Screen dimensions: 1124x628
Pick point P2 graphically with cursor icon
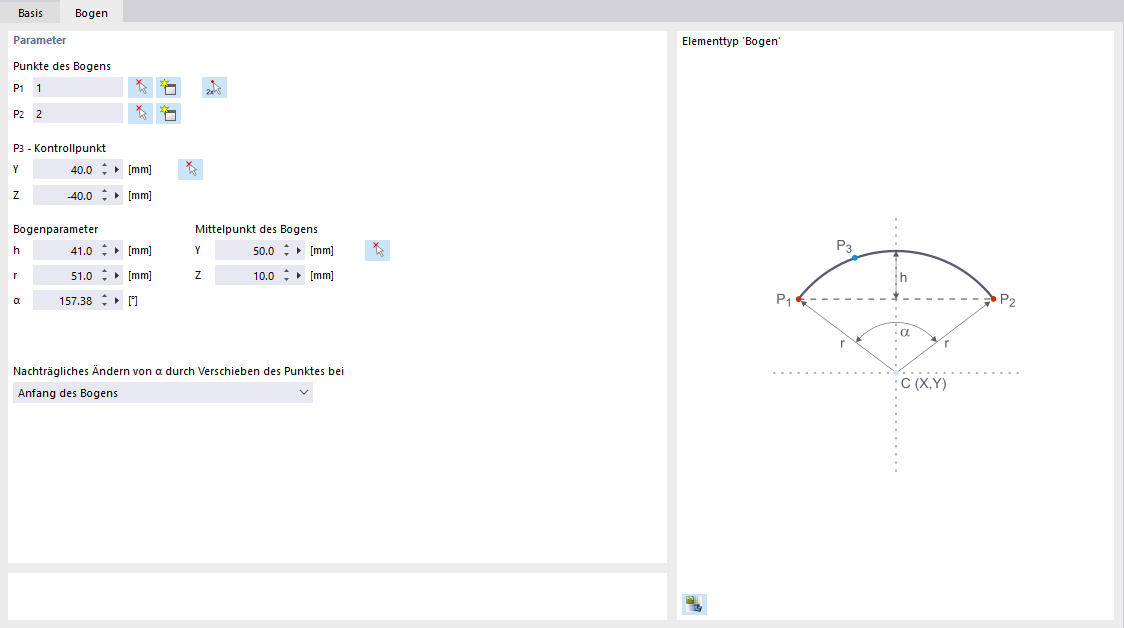(x=140, y=113)
